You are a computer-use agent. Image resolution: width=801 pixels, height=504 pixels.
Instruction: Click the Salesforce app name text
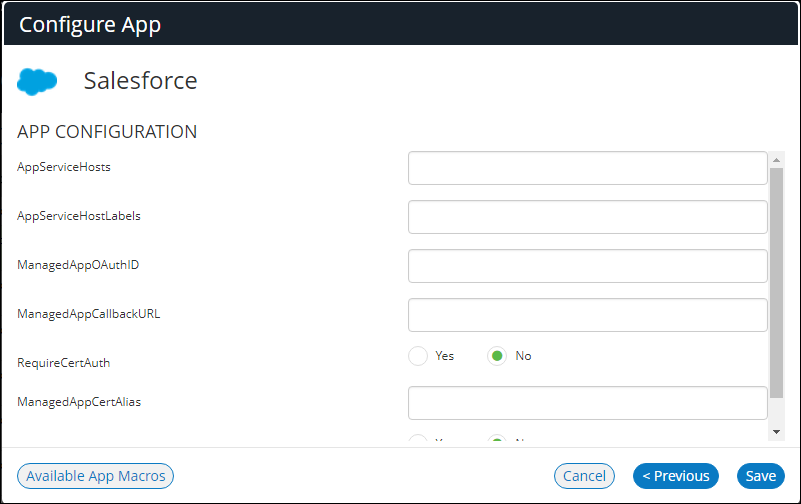pyautogui.click(x=140, y=81)
